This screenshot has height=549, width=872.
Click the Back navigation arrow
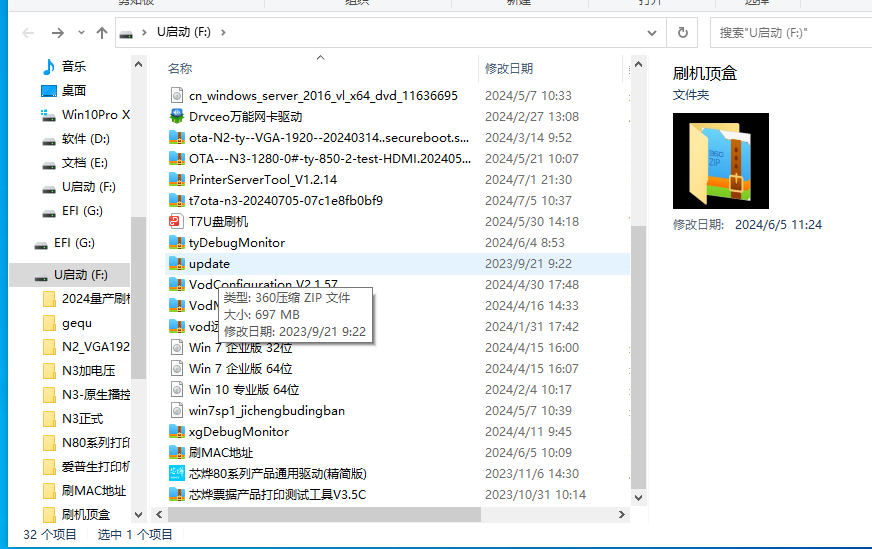tap(28, 33)
